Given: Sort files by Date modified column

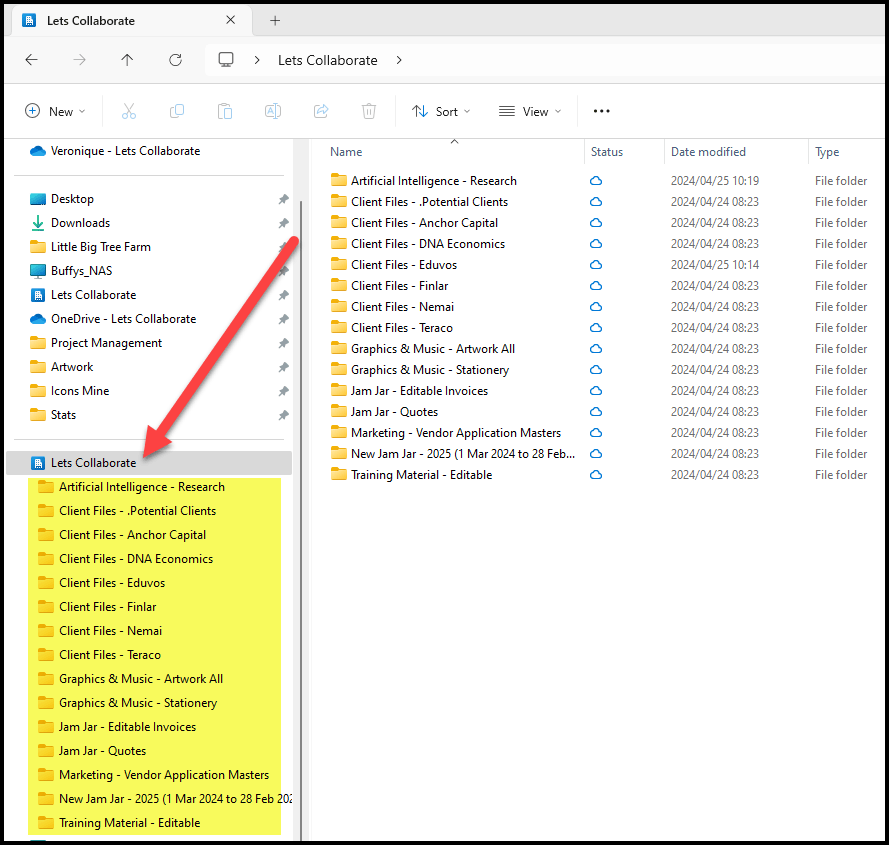Looking at the screenshot, I should point(708,152).
